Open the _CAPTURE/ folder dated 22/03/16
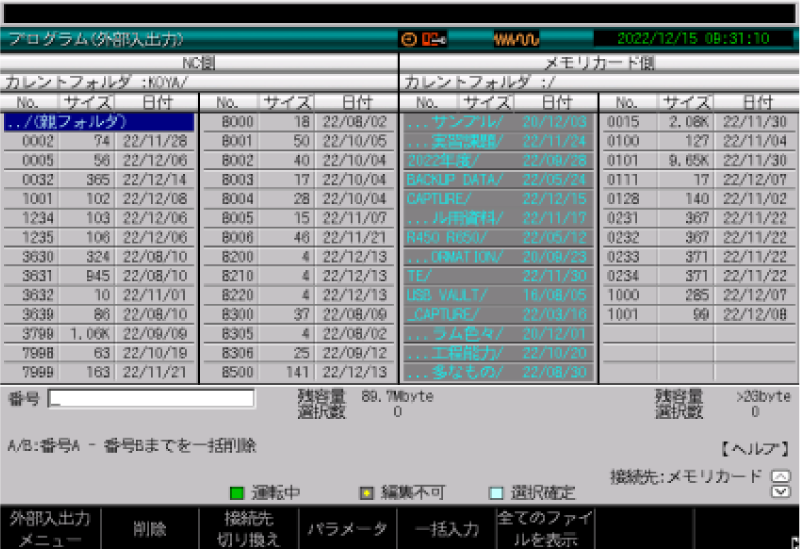 coord(498,315)
